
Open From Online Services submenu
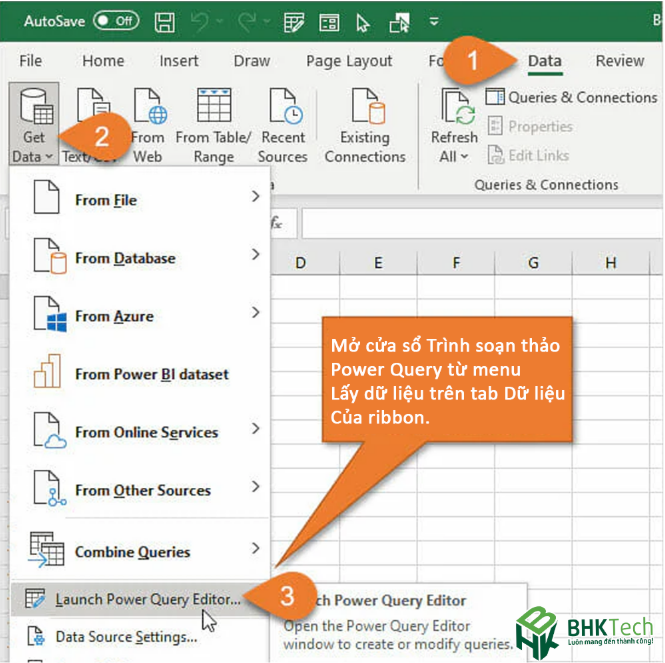point(140,431)
